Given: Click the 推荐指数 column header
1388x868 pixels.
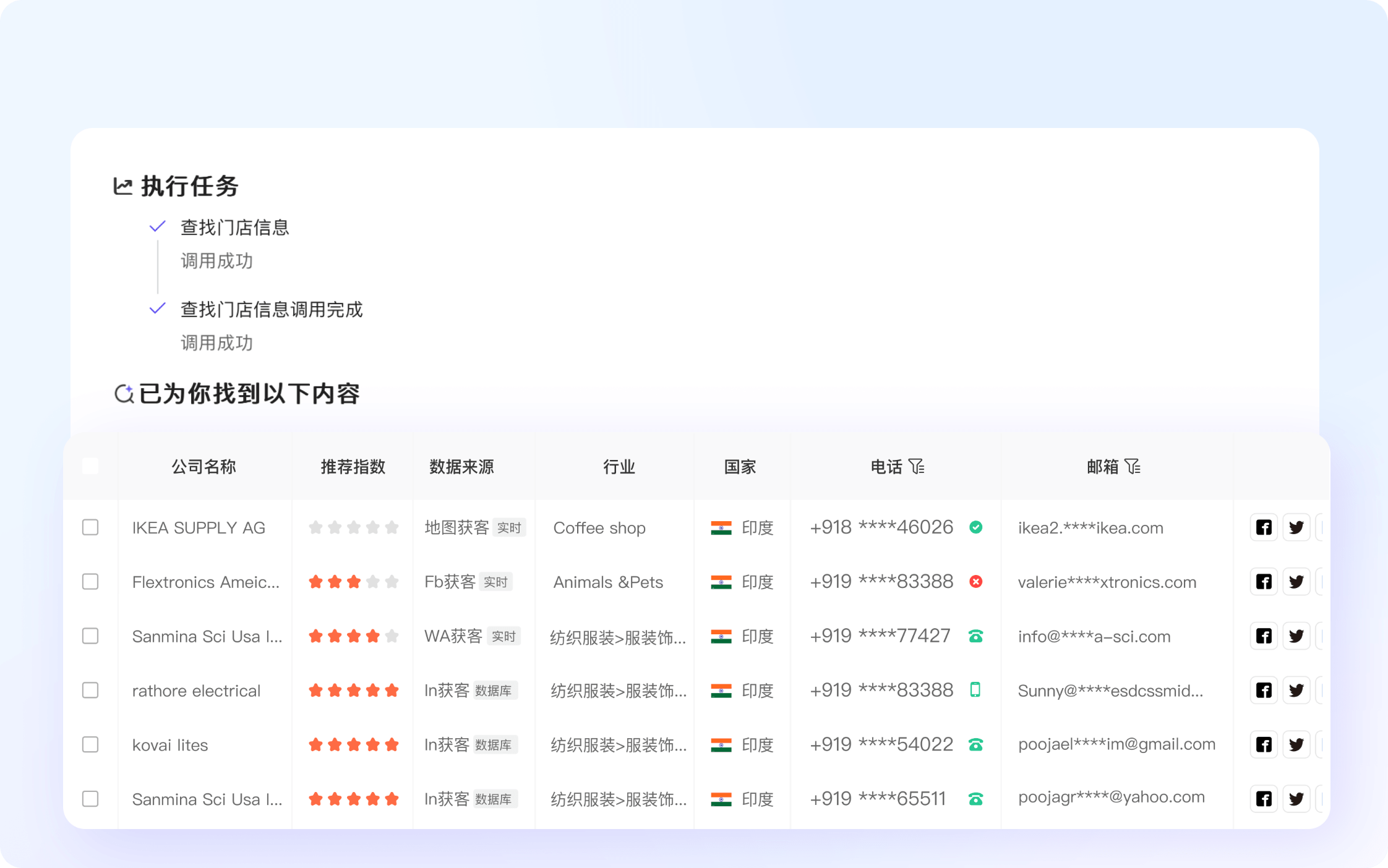Looking at the screenshot, I should (x=353, y=467).
